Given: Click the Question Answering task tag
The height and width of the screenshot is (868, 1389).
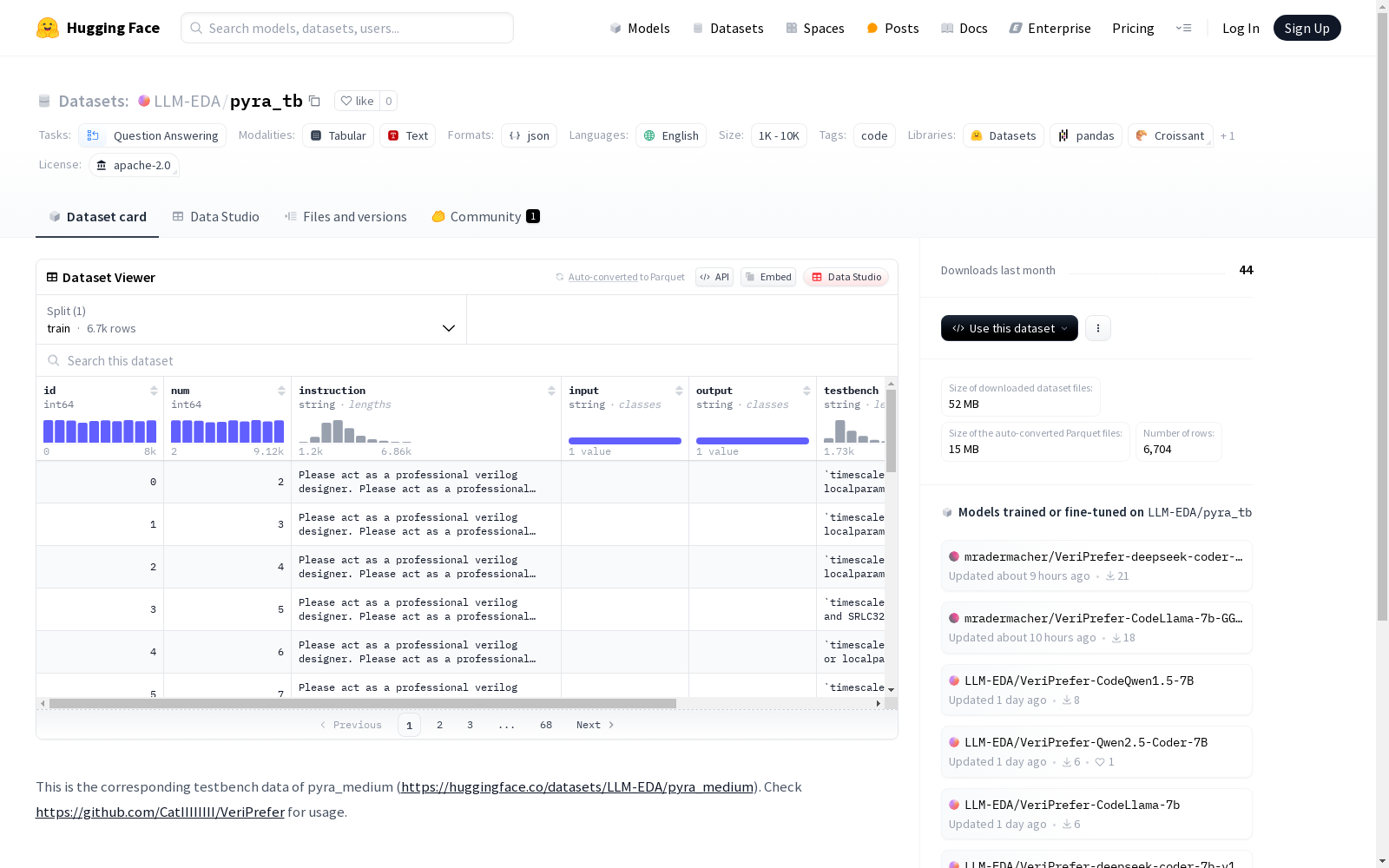Looking at the screenshot, I should click(153, 135).
